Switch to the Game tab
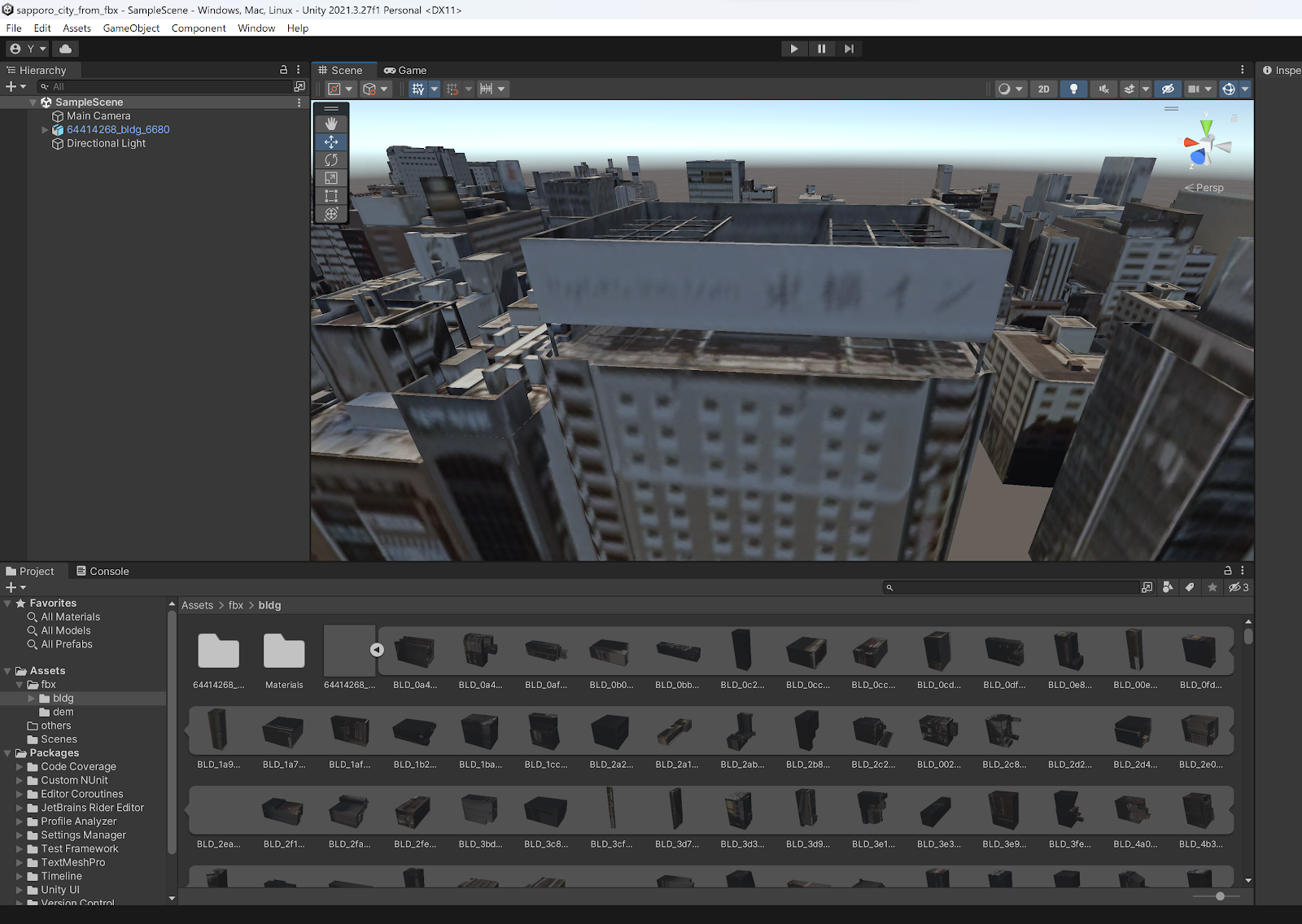The image size is (1302, 924). click(x=405, y=71)
